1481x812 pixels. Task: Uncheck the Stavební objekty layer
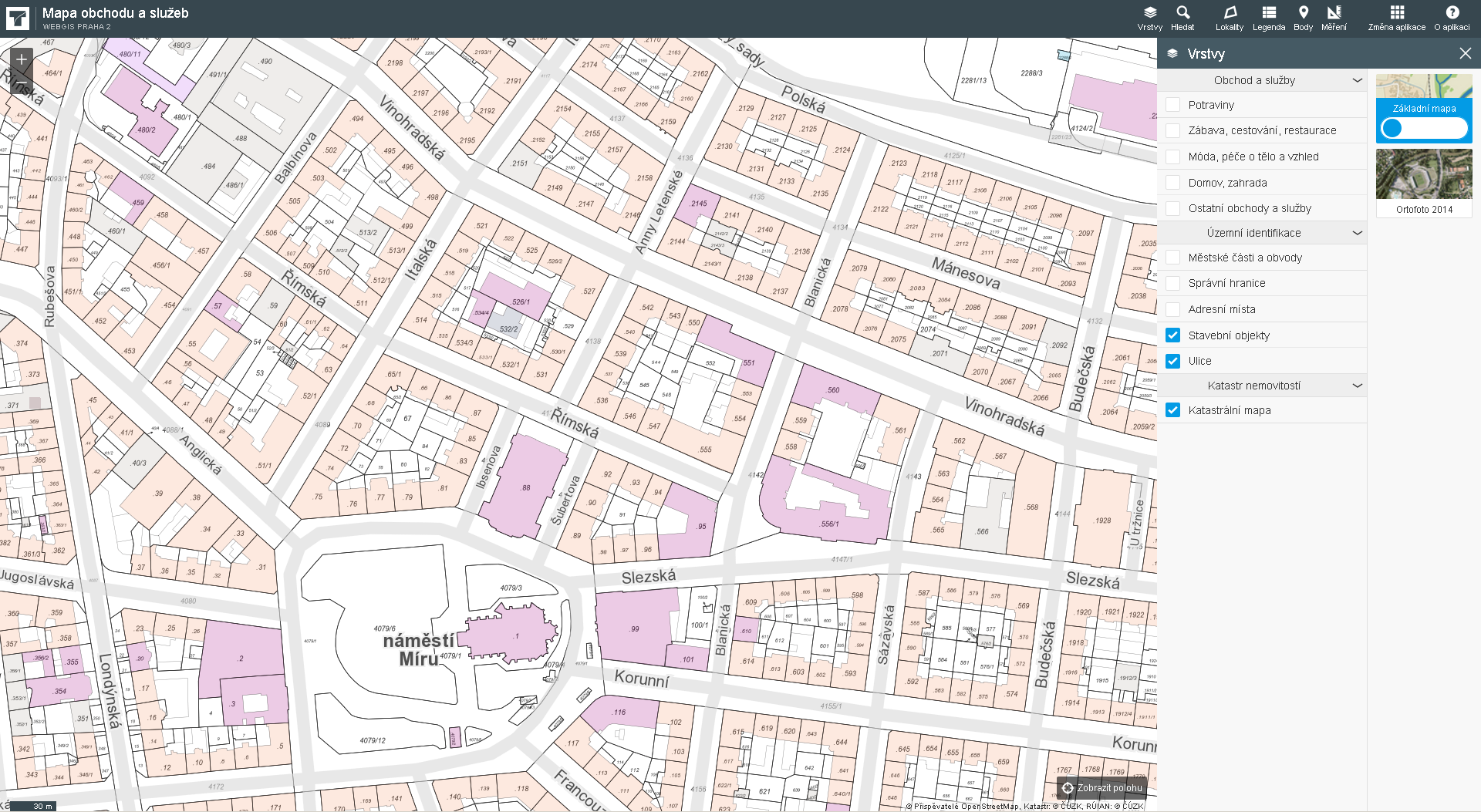[x=1172, y=335]
